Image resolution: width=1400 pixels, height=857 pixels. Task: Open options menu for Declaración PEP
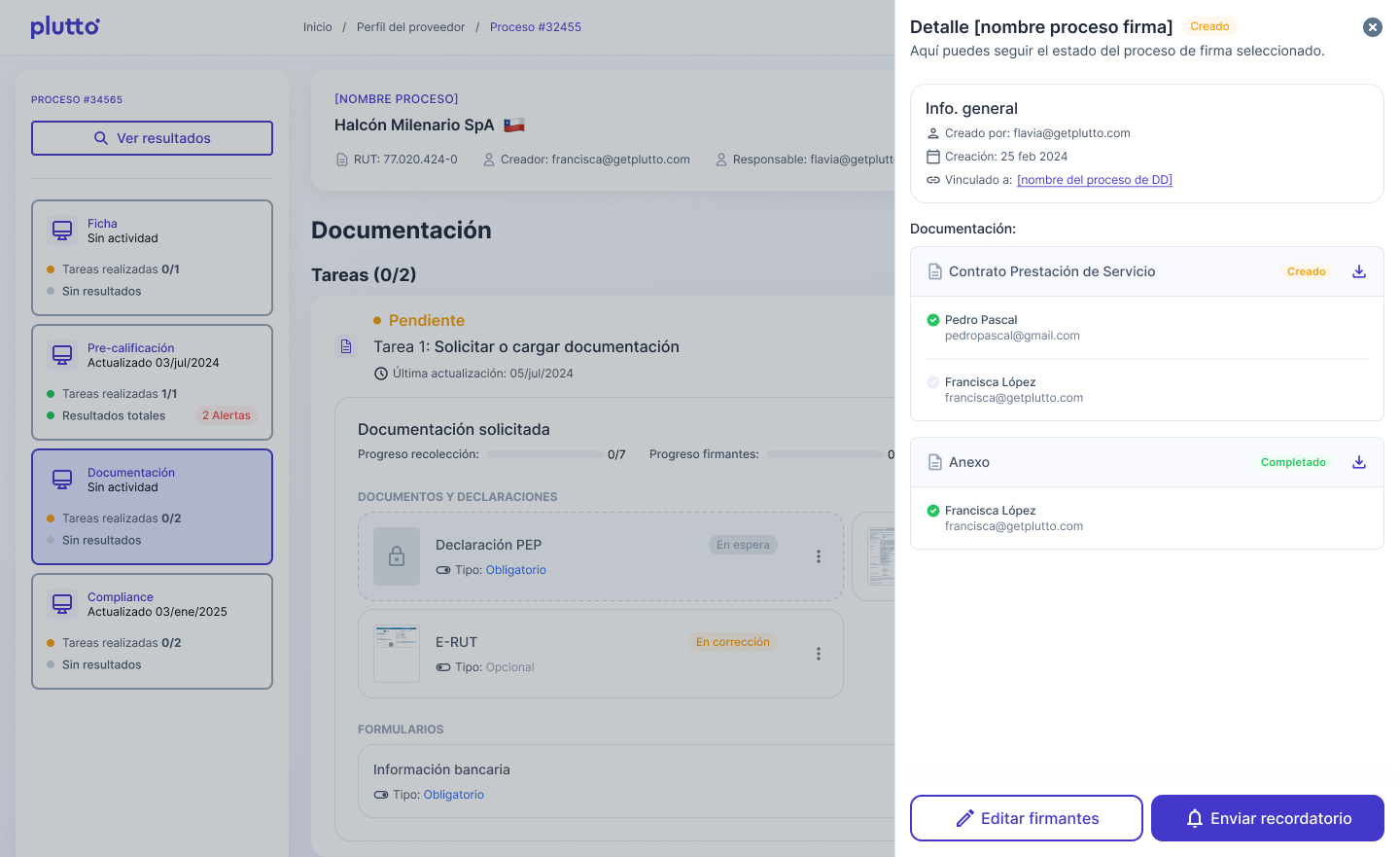click(x=819, y=556)
